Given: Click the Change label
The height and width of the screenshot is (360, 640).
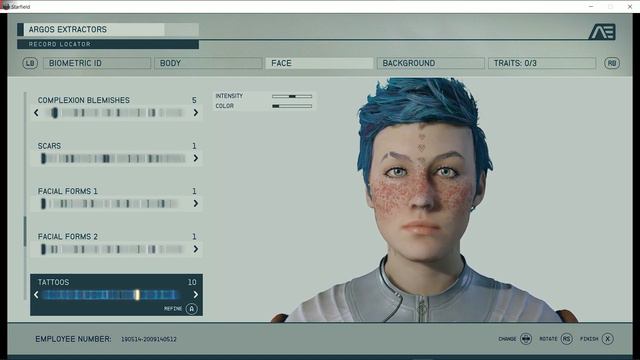Looking at the screenshot, I should tap(507, 339).
